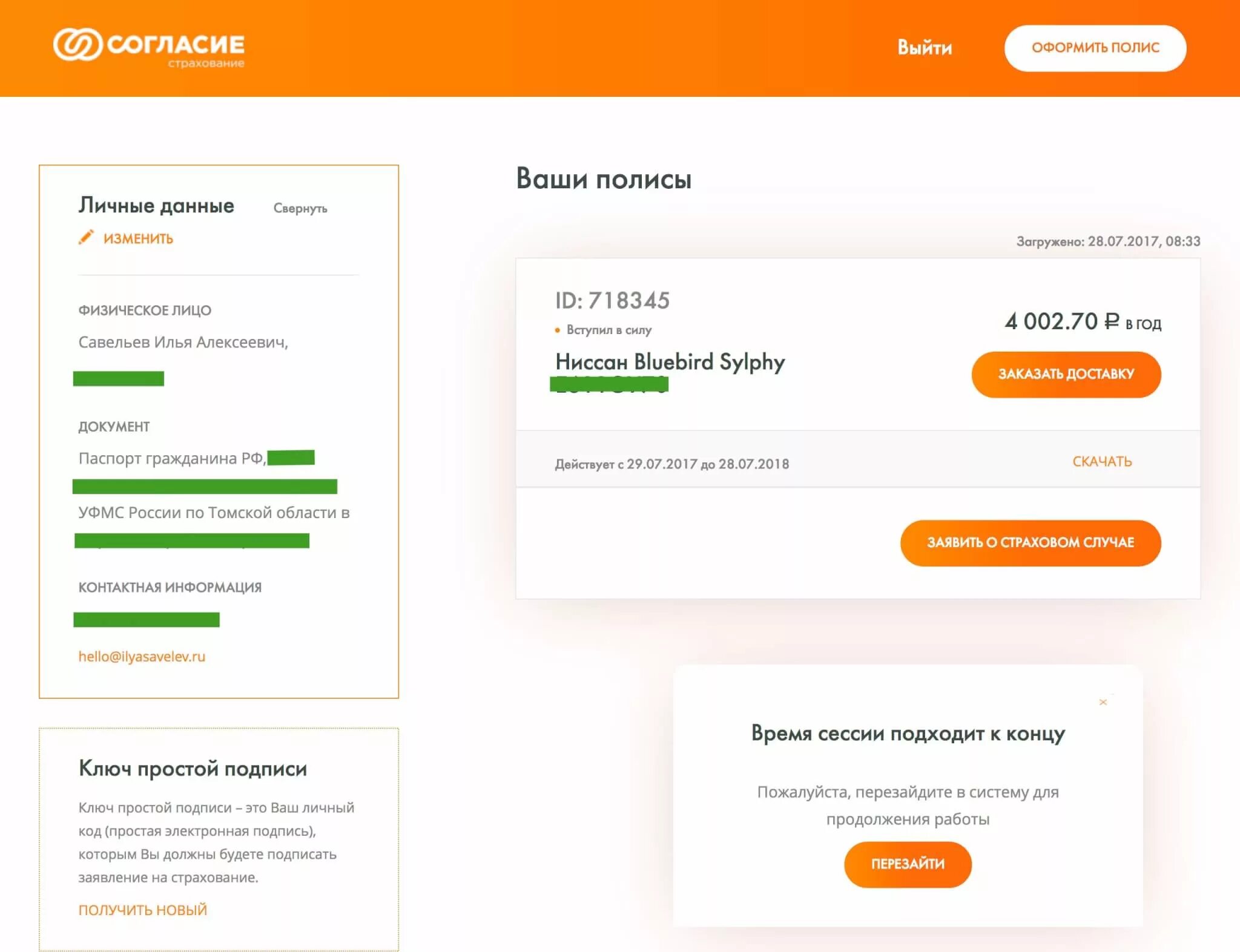This screenshot has width=1240, height=952.
Task: Click Получить новый signature key link
Action: (143, 910)
